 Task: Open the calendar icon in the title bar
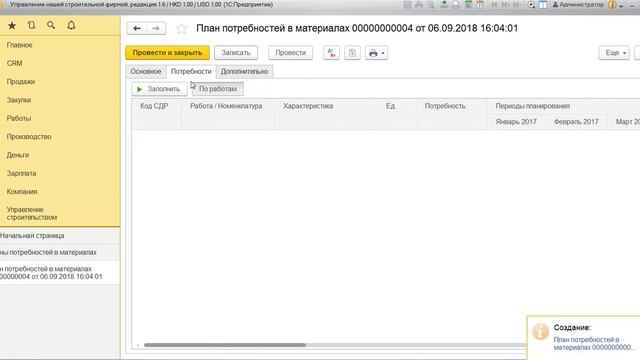480,5
